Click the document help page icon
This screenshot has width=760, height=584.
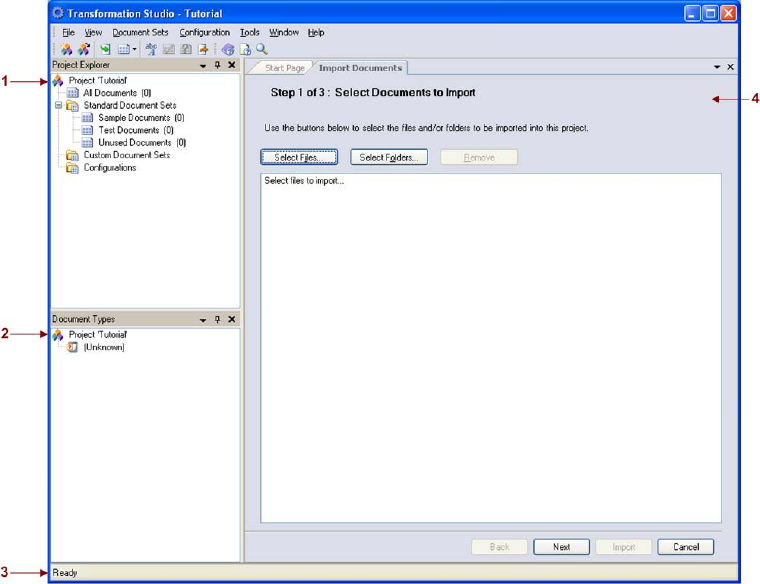click(x=246, y=49)
